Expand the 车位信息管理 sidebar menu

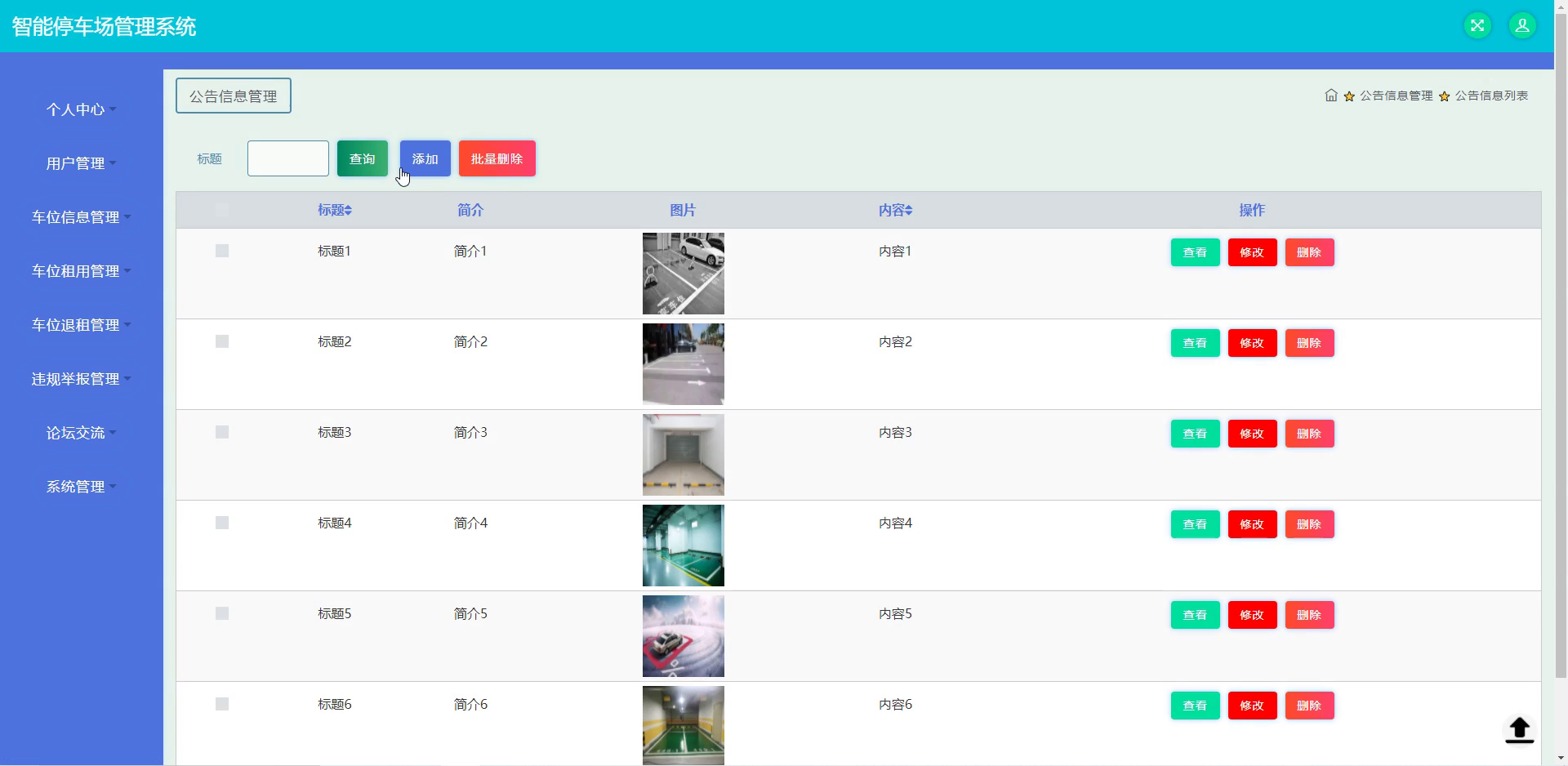point(81,217)
